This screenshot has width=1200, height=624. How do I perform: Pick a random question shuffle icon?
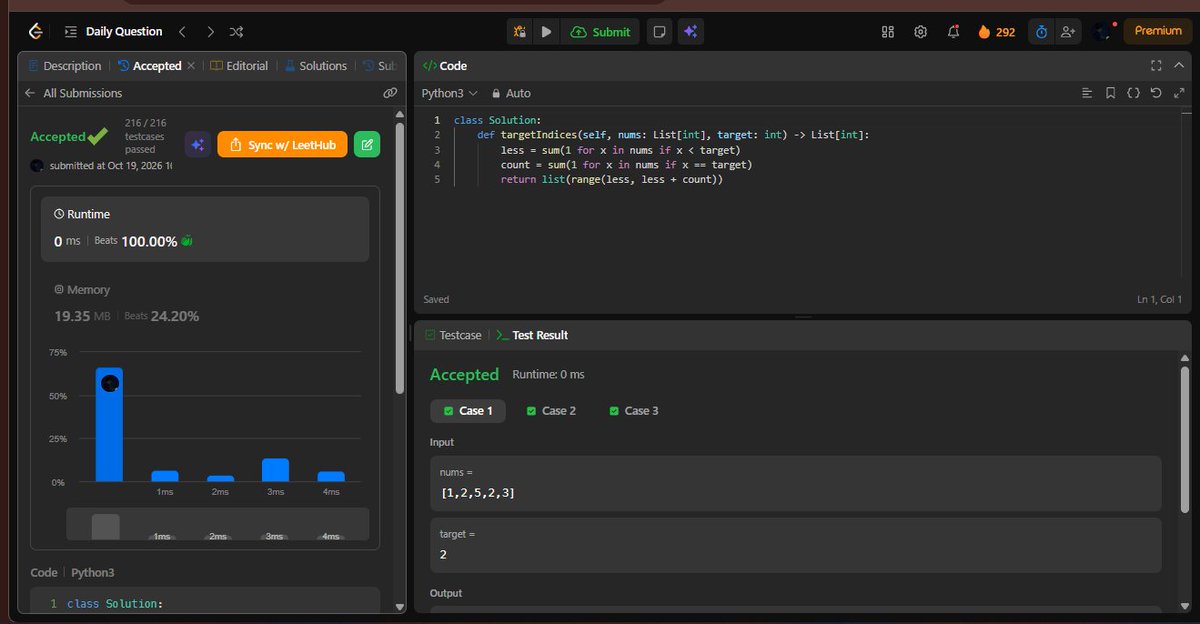click(236, 32)
